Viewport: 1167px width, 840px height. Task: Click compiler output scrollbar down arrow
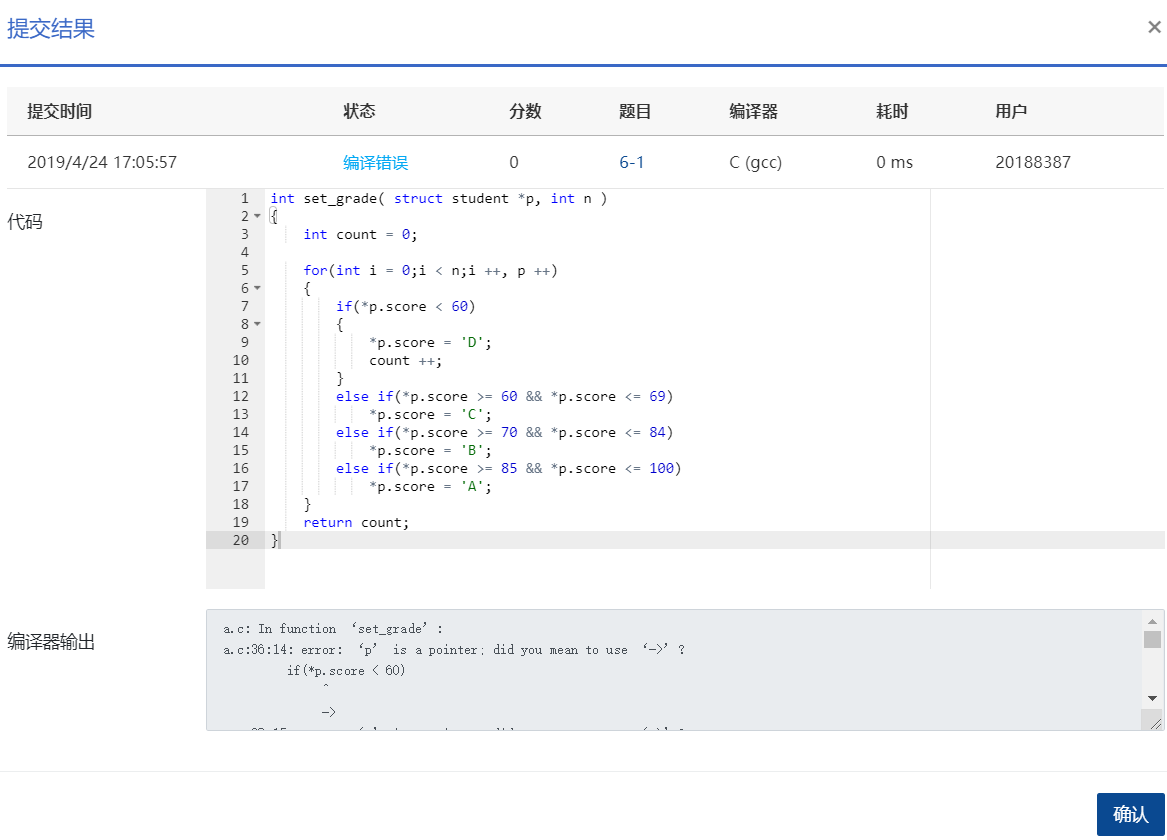pyautogui.click(x=1152, y=698)
